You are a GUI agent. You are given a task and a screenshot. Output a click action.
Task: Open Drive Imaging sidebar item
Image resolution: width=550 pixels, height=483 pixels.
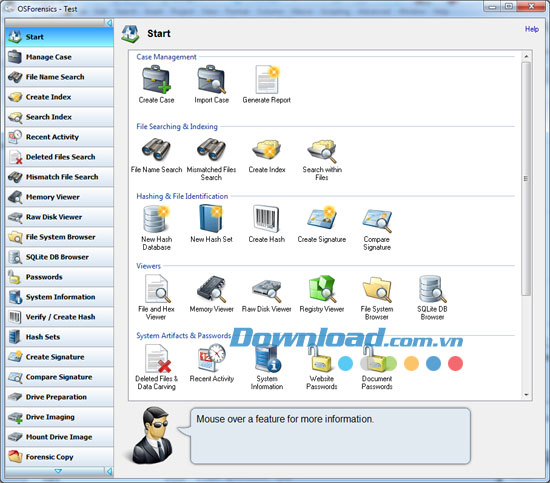point(59,417)
